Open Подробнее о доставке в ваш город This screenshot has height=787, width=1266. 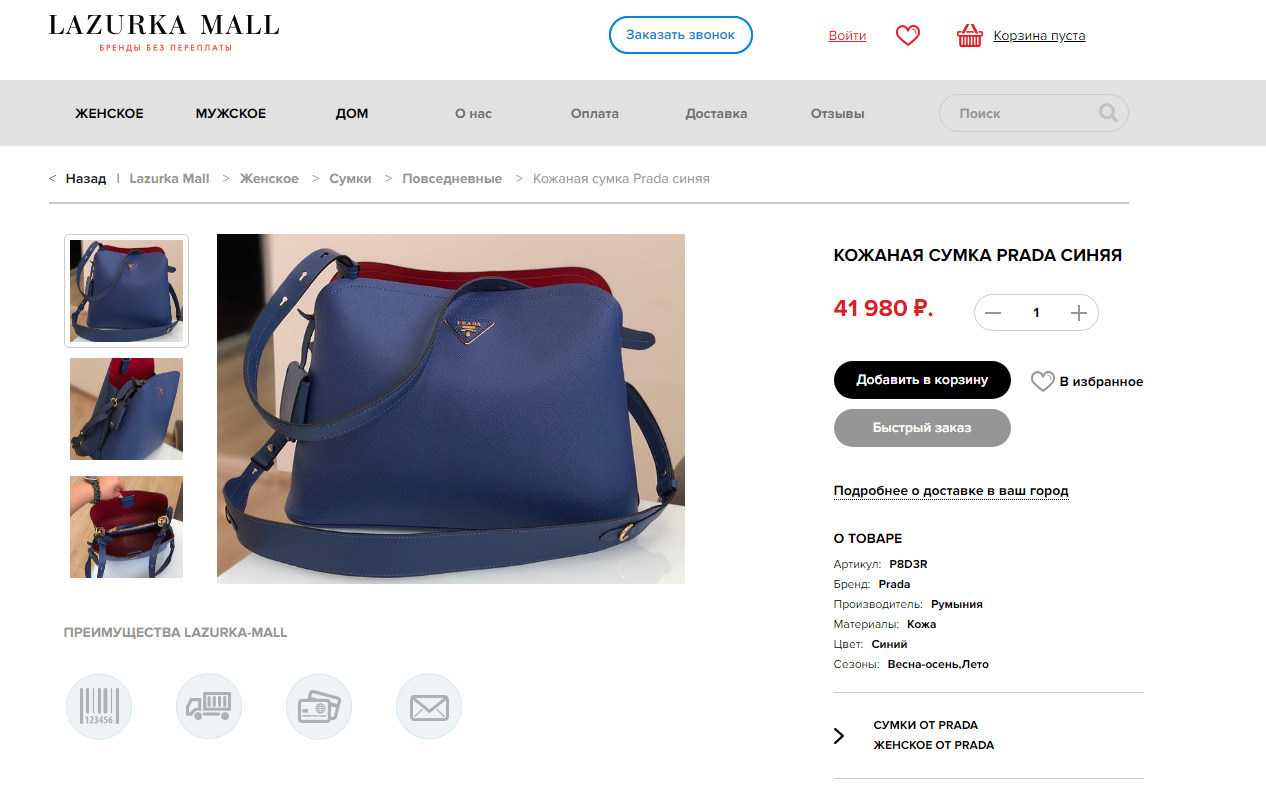click(x=951, y=491)
